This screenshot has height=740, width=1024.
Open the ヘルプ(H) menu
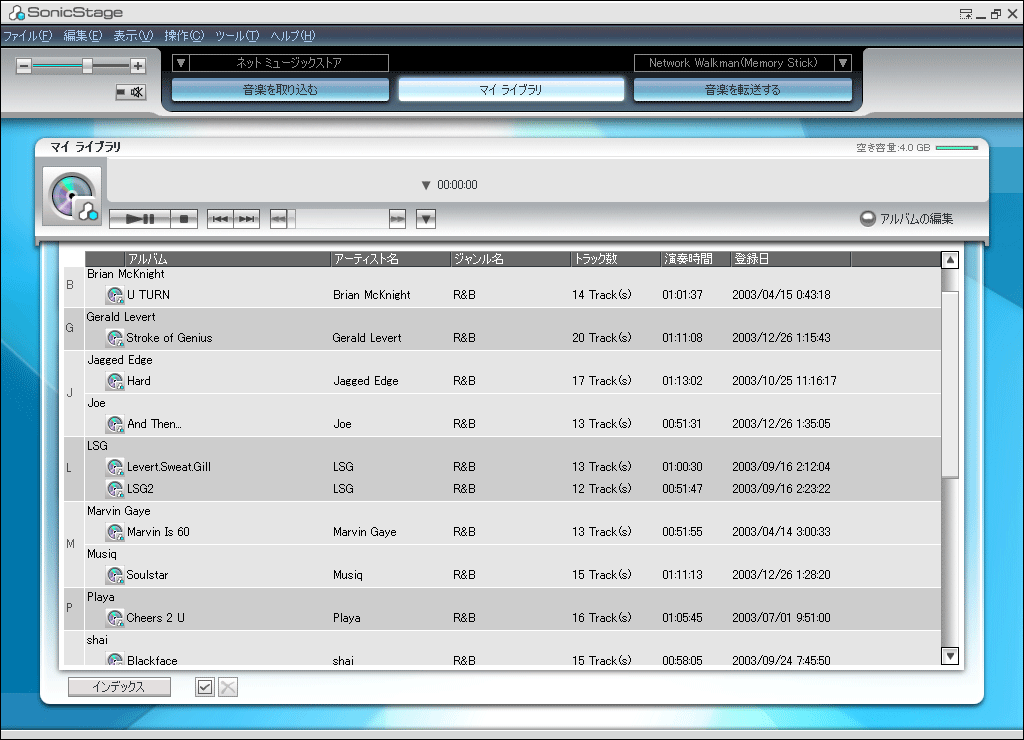click(x=293, y=36)
